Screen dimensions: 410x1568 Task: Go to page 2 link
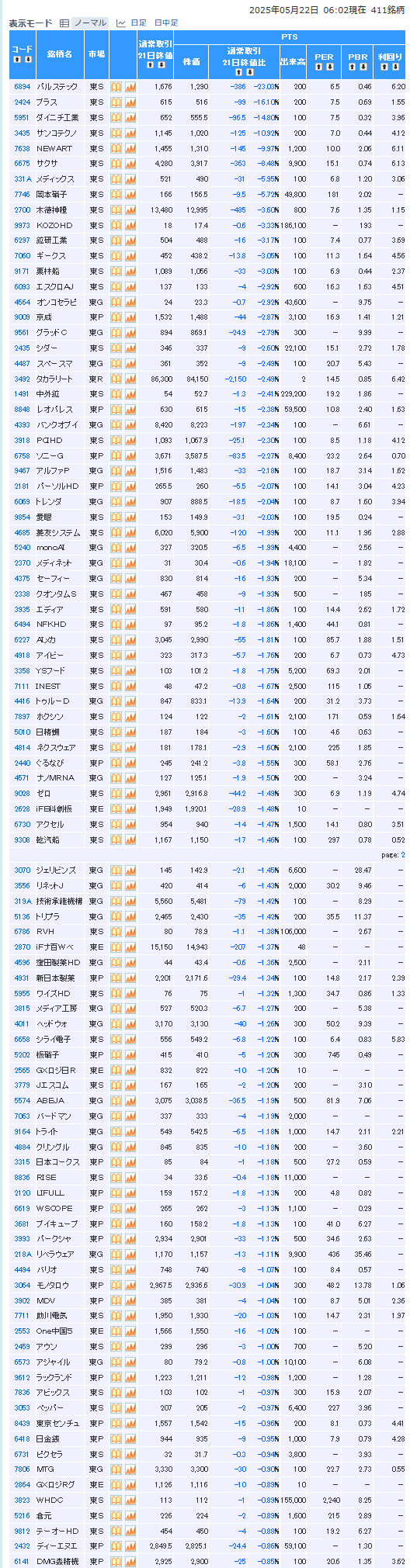click(402, 854)
